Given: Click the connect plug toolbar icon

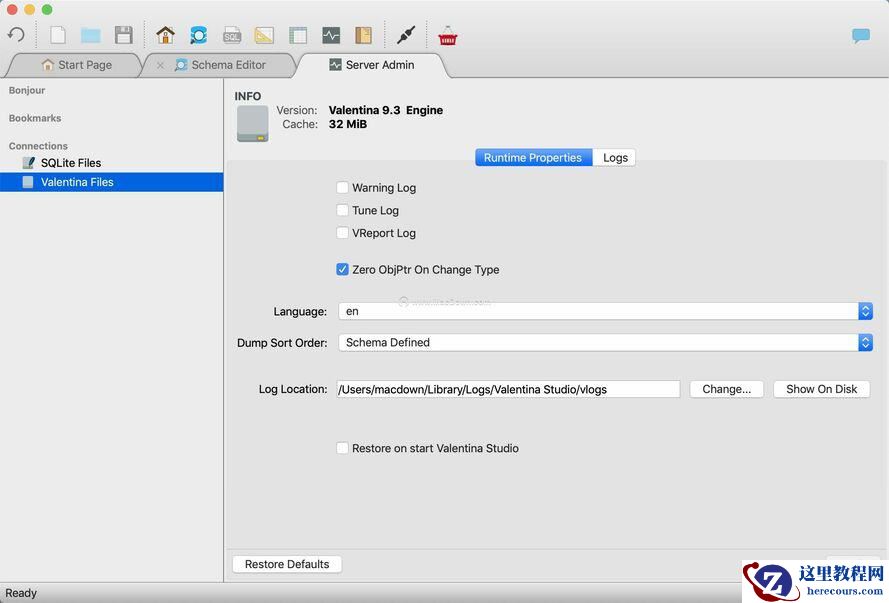Looking at the screenshot, I should 404,35.
